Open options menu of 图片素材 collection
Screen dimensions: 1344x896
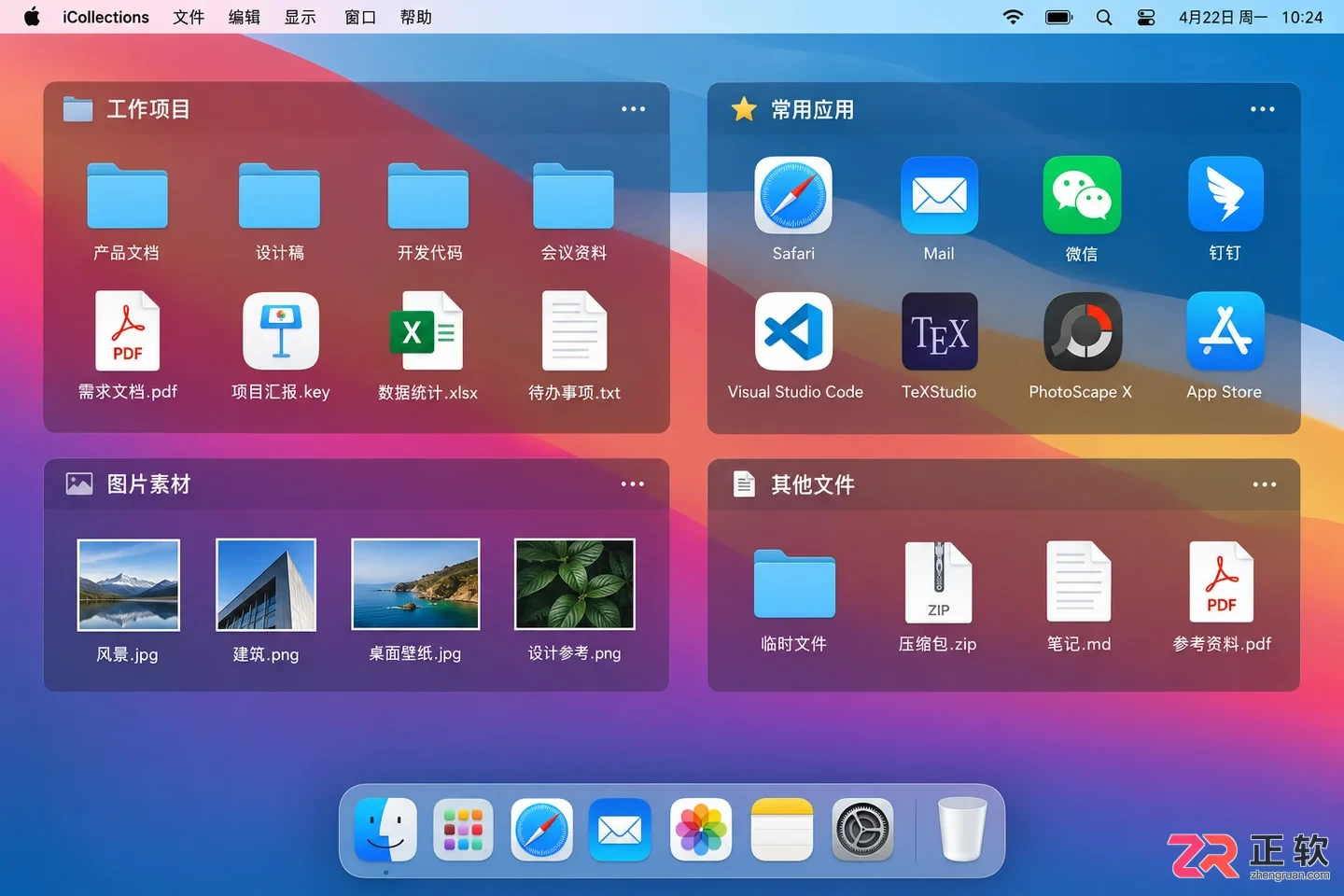point(633,483)
